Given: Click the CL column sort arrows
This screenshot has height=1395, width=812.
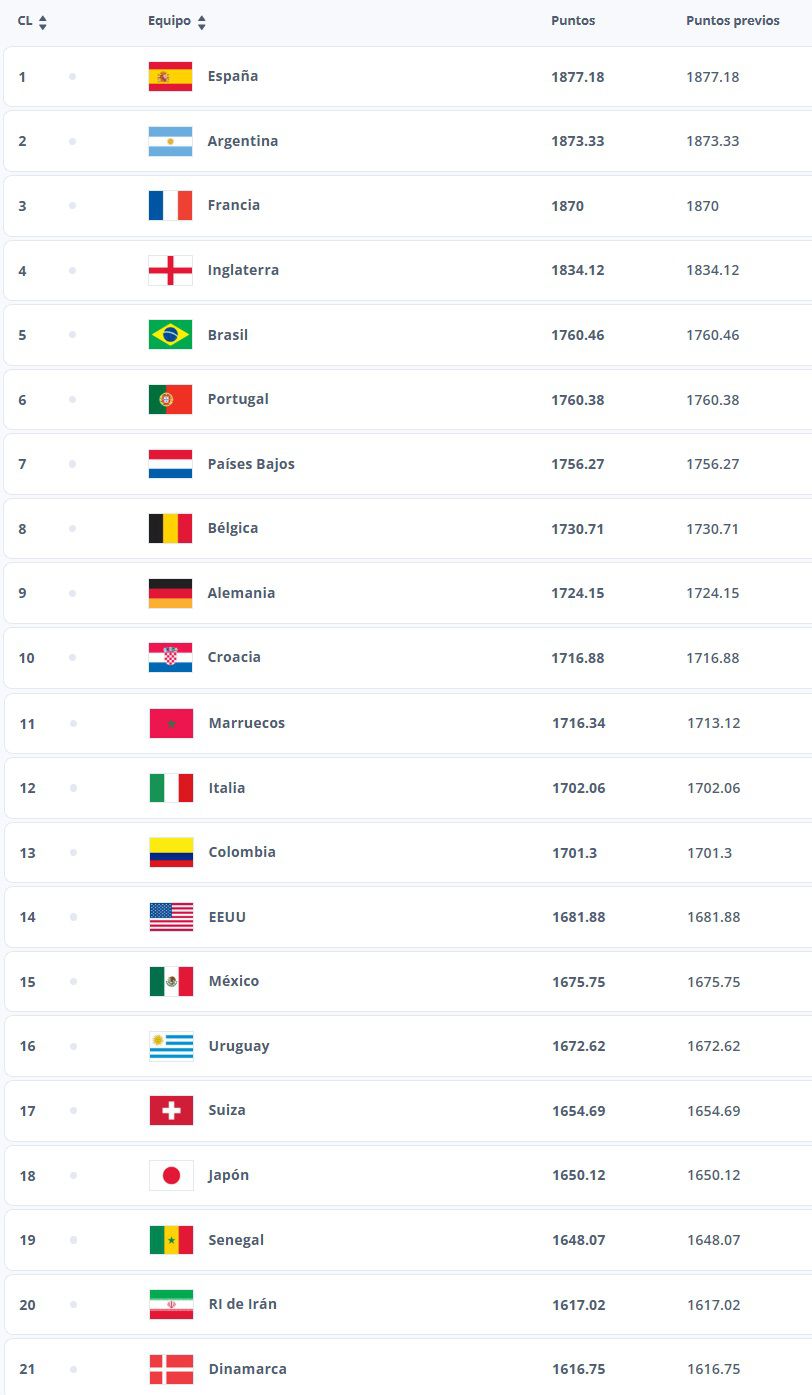Looking at the screenshot, I should pos(42,20).
